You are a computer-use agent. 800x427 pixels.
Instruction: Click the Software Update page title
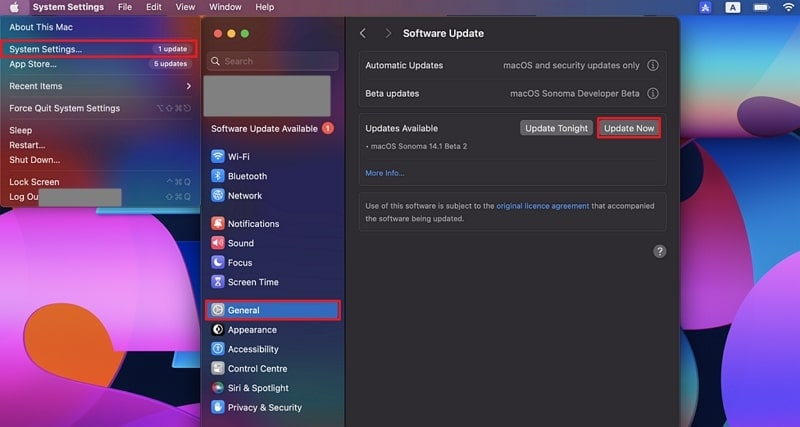(x=443, y=33)
